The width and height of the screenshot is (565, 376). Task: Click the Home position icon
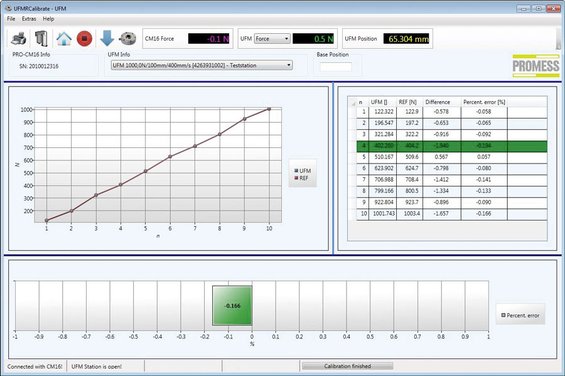(64, 39)
